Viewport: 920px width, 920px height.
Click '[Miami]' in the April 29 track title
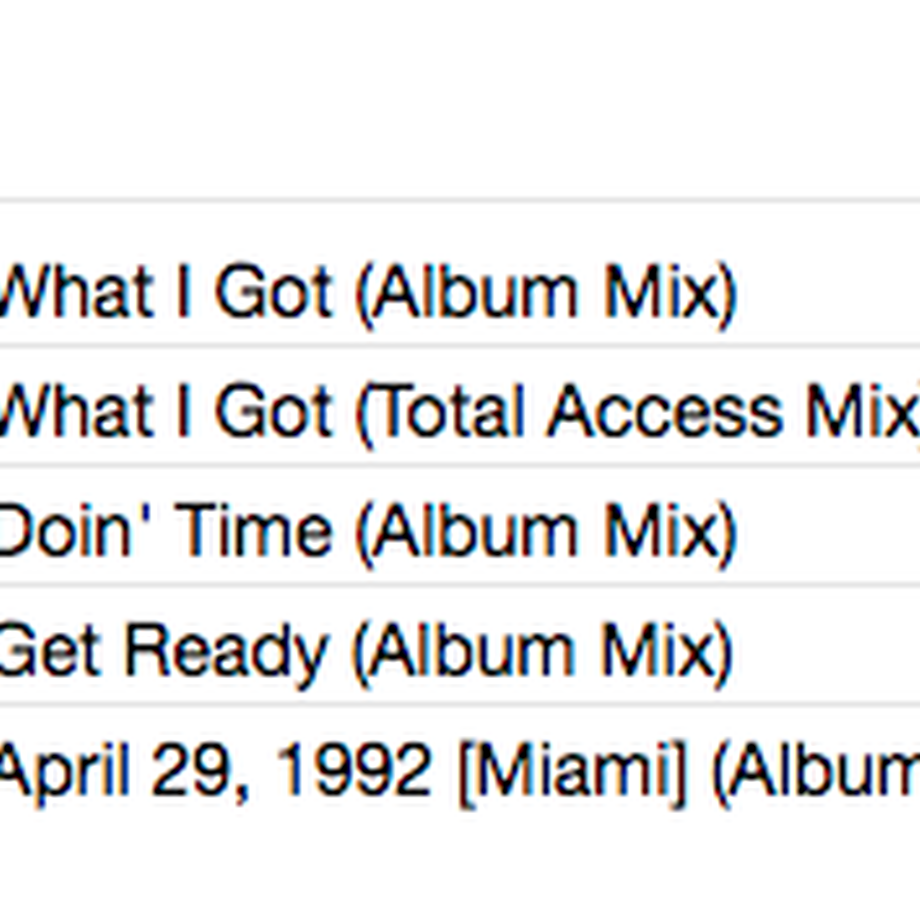(x=573, y=772)
